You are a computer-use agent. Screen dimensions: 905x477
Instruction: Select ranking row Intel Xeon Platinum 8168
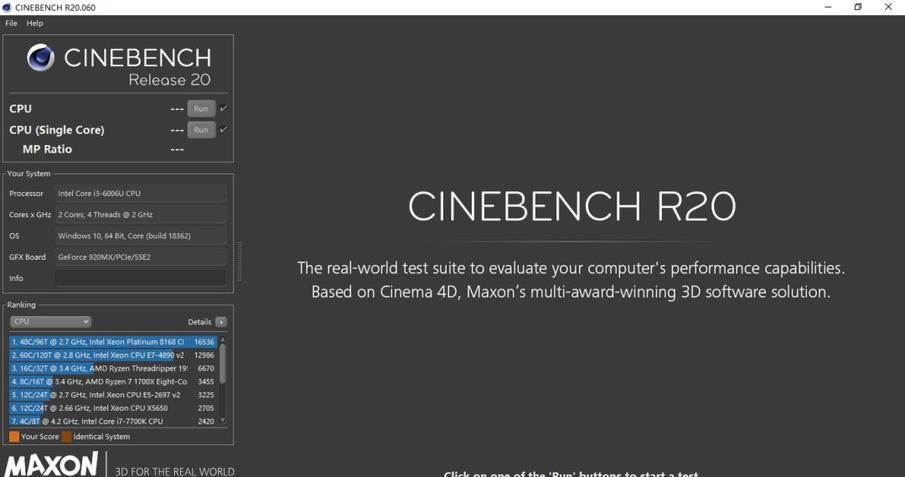113,342
